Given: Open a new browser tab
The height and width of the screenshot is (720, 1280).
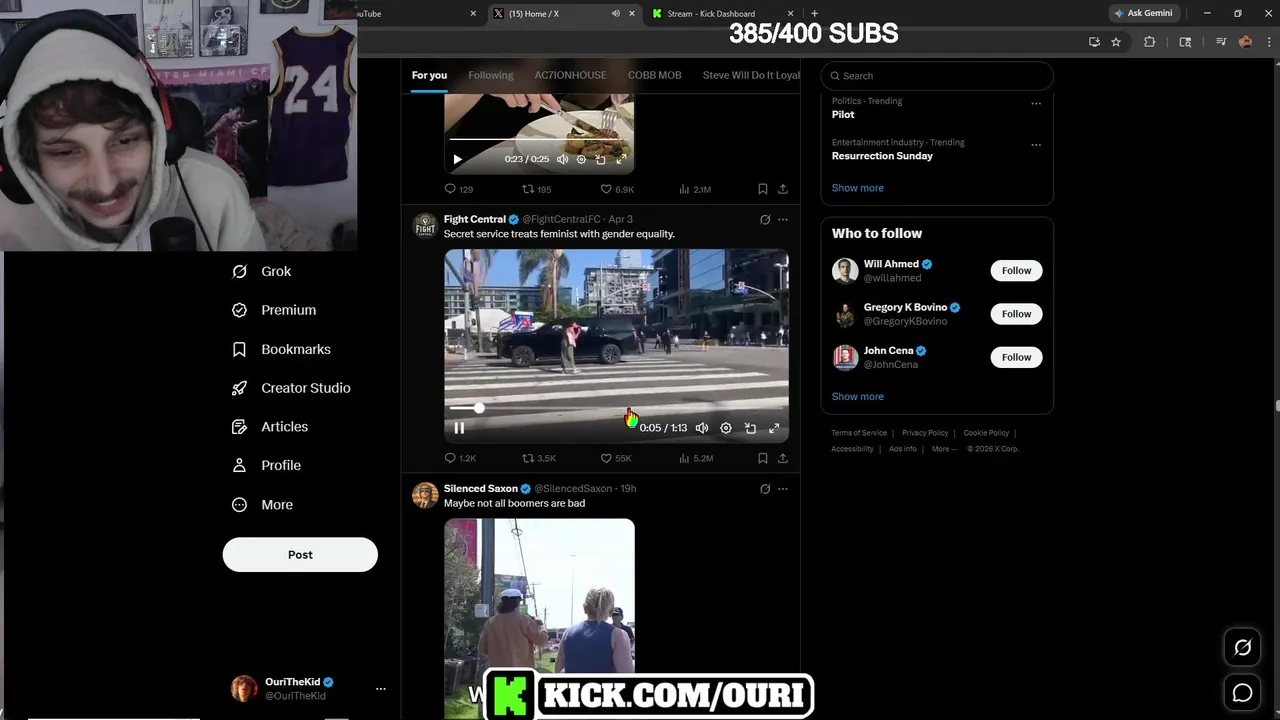Looking at the screenshot, I should pos(814,13).
